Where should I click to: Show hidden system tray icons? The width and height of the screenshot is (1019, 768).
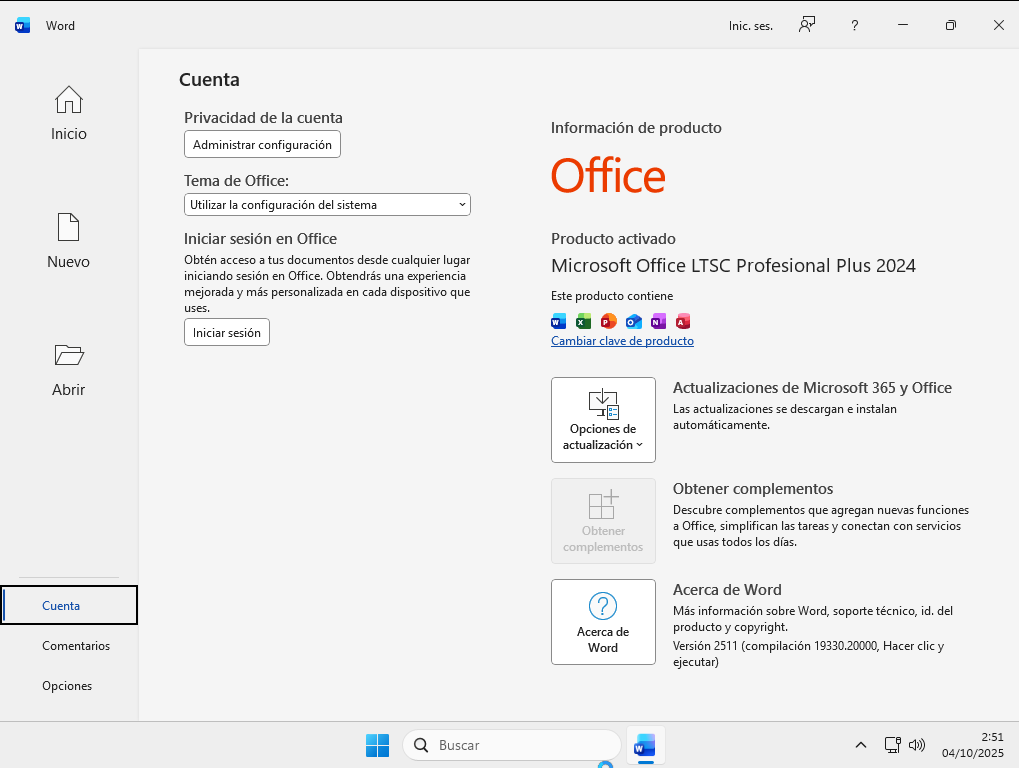pos(860,745)
